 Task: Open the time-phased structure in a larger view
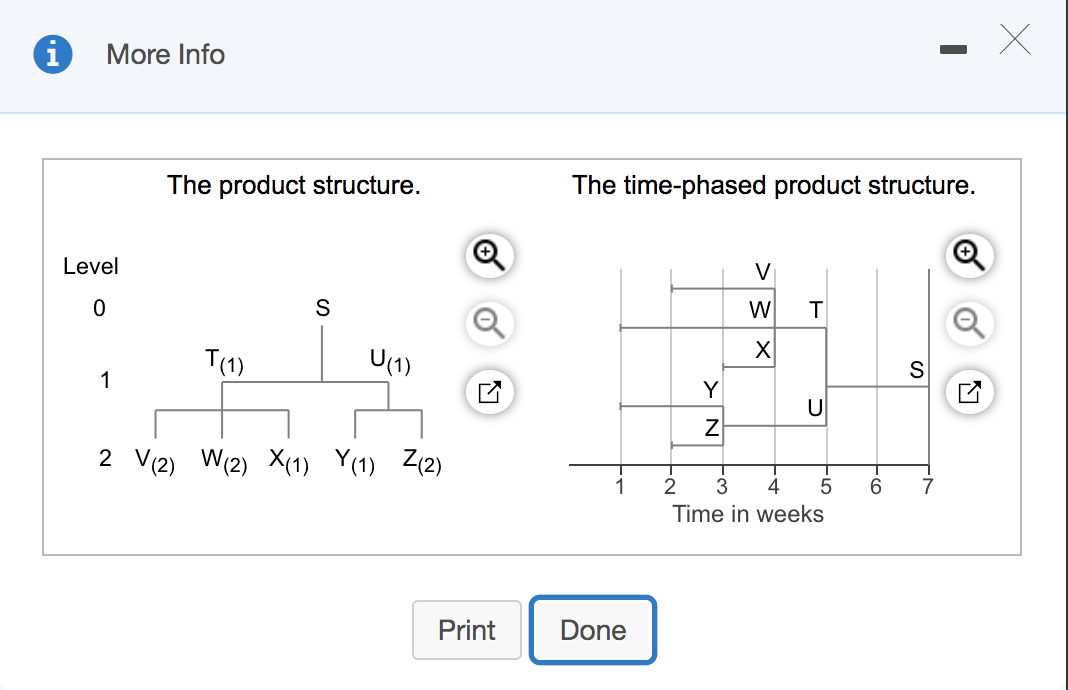[x=969, y=392]
